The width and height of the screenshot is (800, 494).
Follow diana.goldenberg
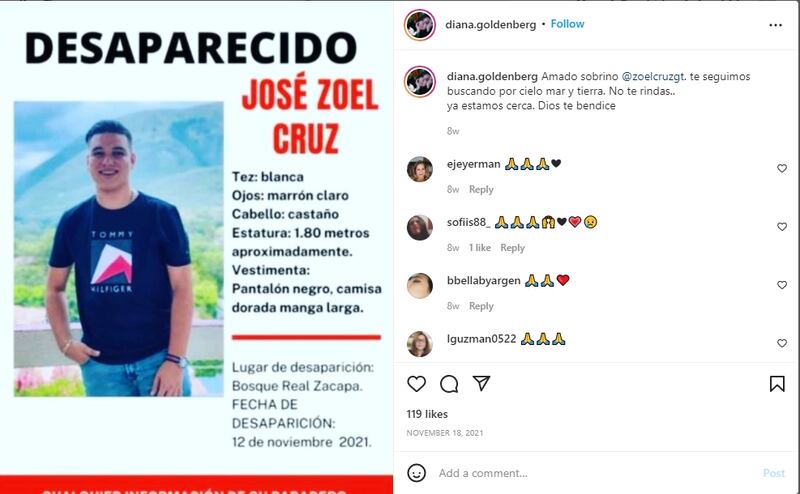click(567, 24)
